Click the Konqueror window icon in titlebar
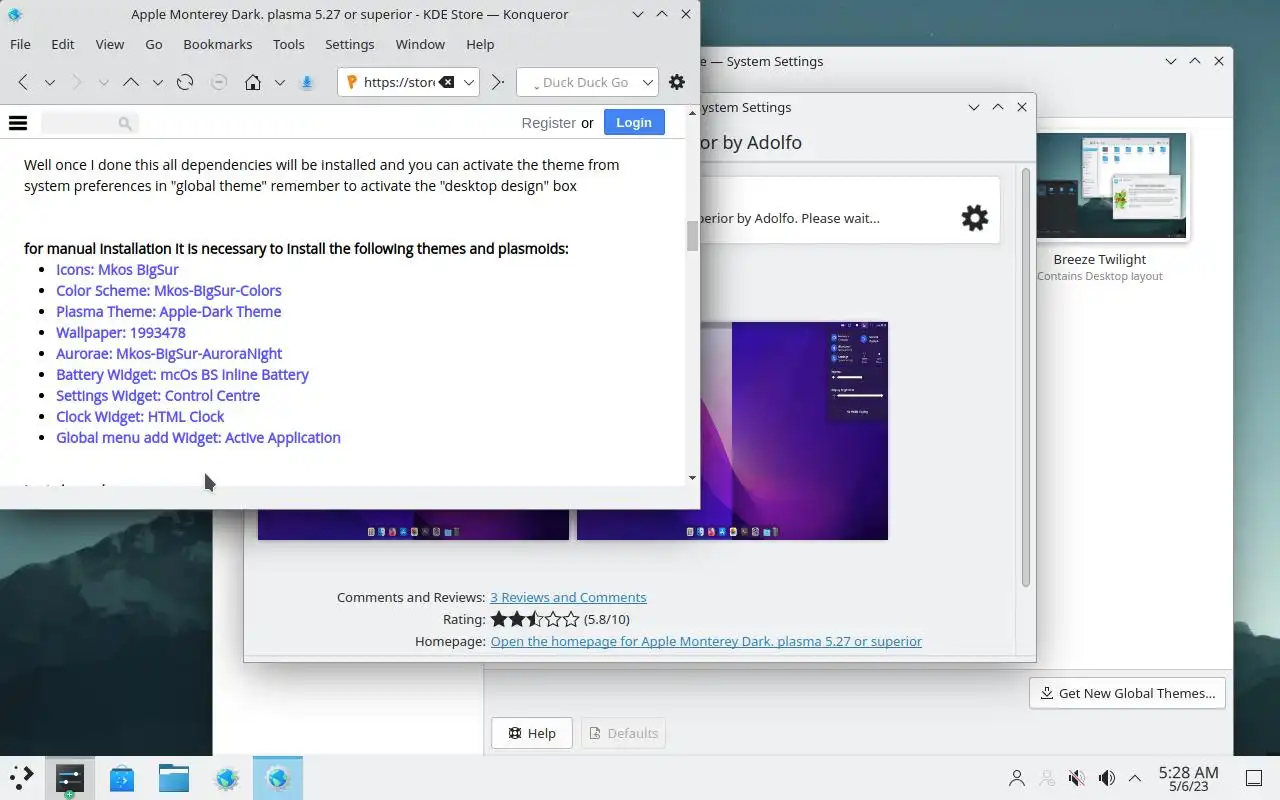1280x800 pixels. [x=15, y=14]
